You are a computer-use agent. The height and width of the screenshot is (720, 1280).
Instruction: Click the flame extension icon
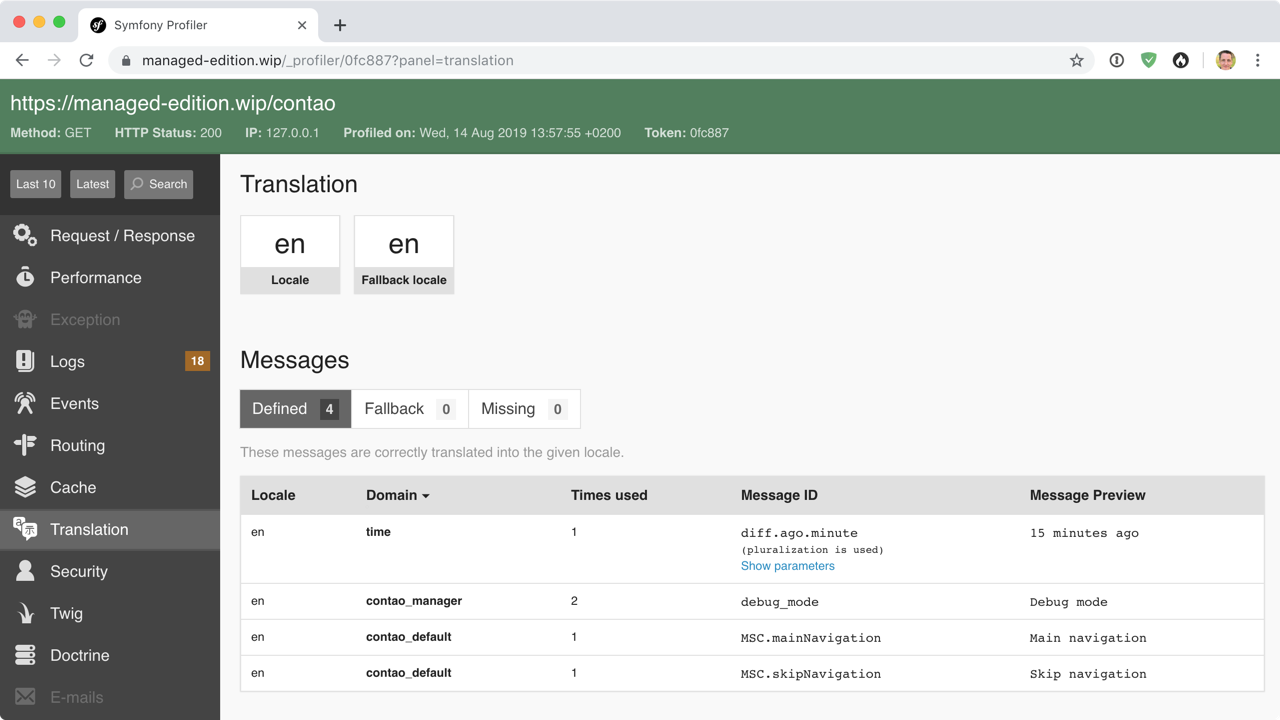(x=1181, y=60)
